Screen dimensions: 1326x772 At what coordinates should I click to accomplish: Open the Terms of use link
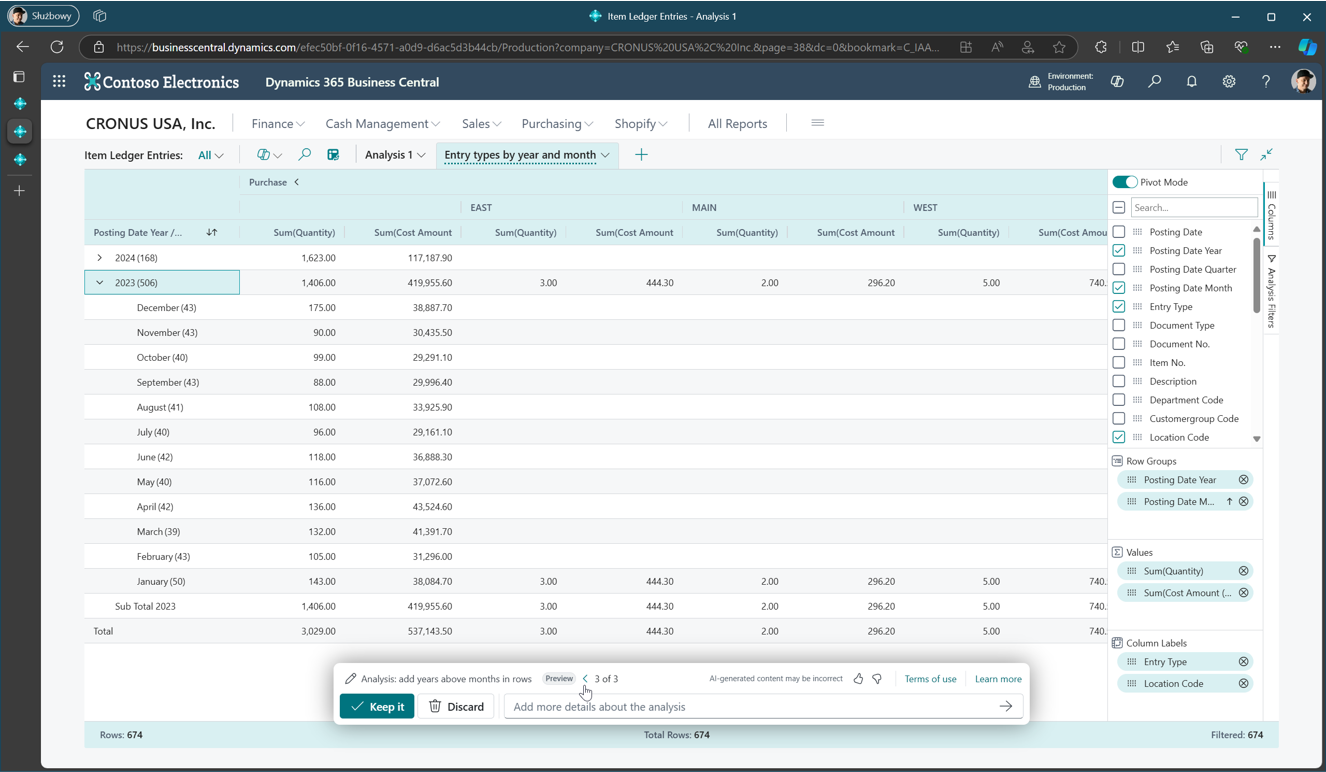pos(930,679)
